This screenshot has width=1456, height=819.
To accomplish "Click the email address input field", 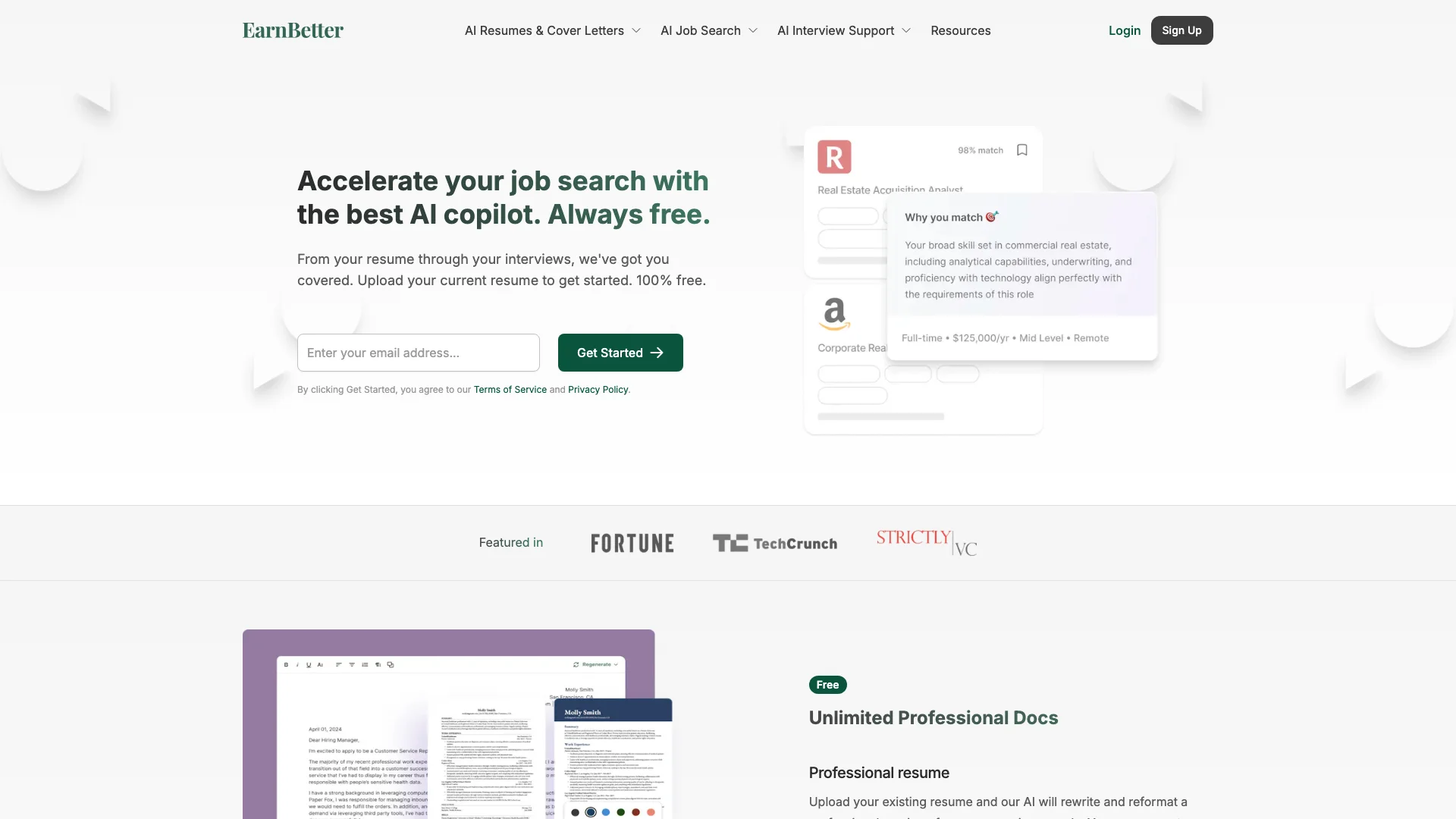I will point(418,352).
